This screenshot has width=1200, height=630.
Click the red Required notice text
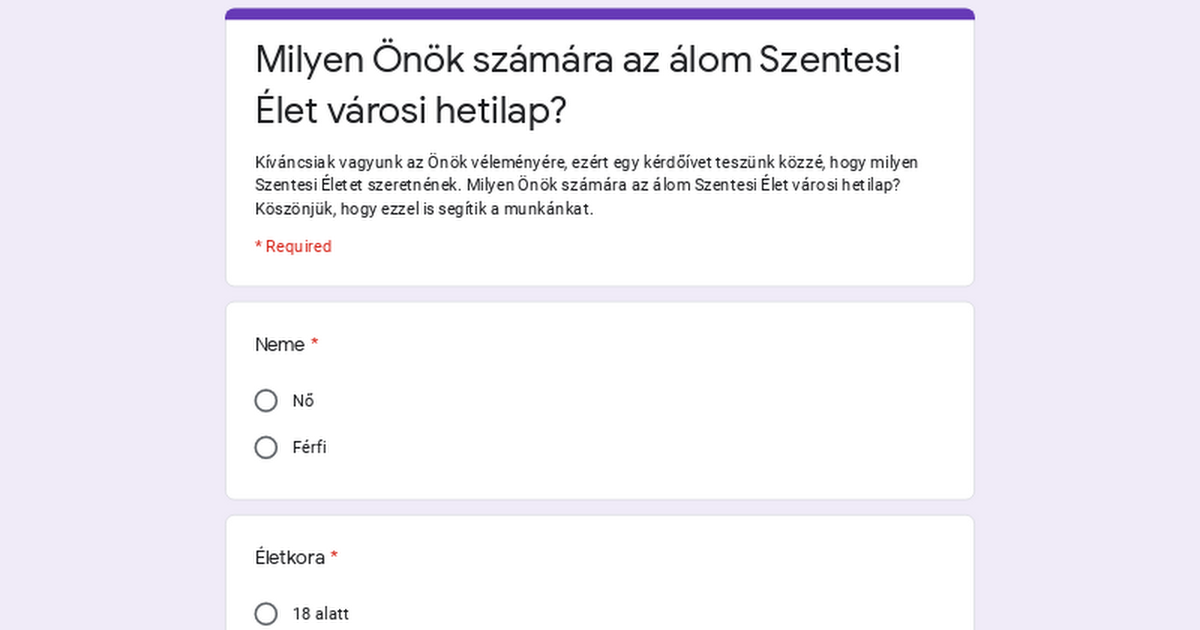pyautogui.click(x=293, y=246)
